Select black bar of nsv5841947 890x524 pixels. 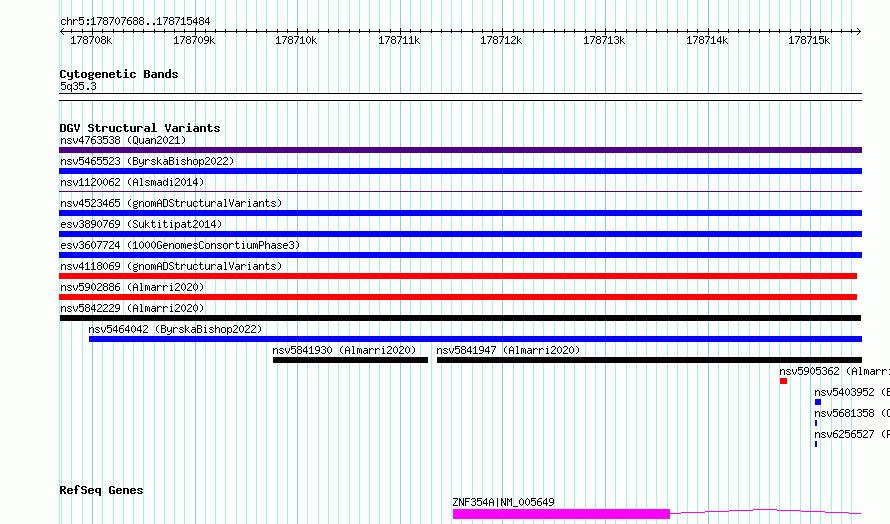[649, 360]
